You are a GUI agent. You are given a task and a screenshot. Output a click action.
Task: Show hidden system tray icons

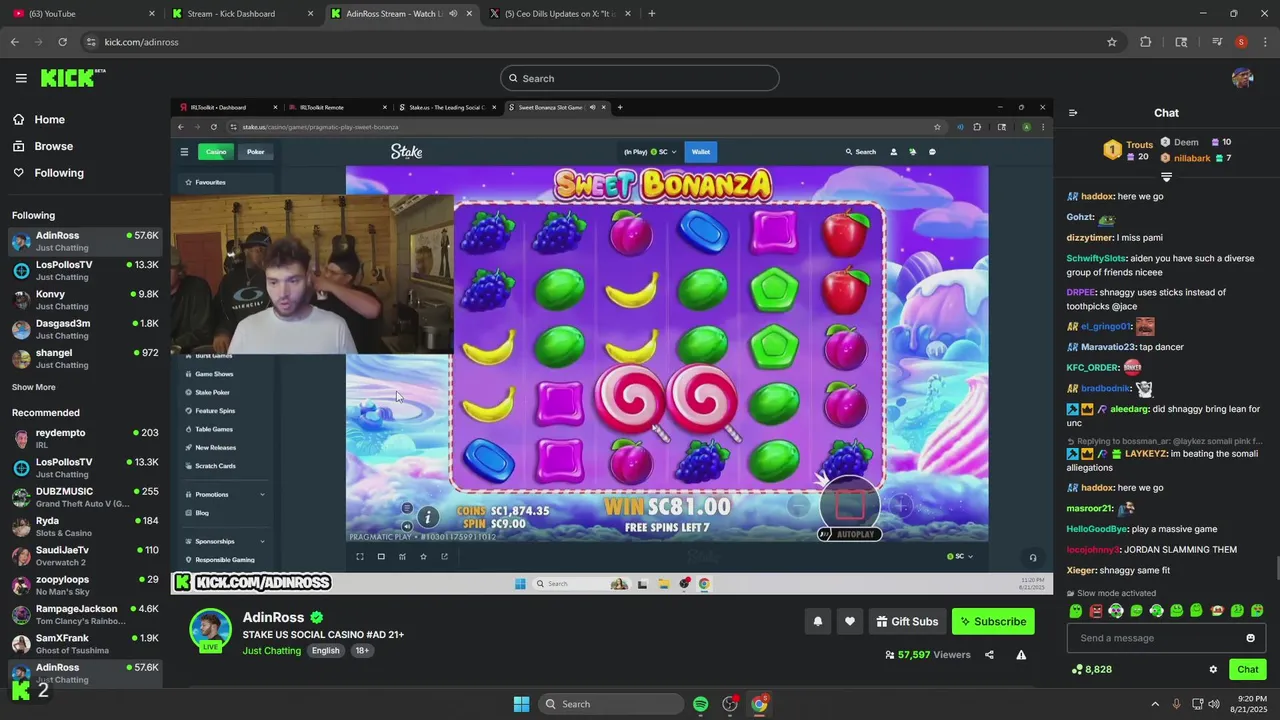pyautogui.click(x=1155, y=704)
